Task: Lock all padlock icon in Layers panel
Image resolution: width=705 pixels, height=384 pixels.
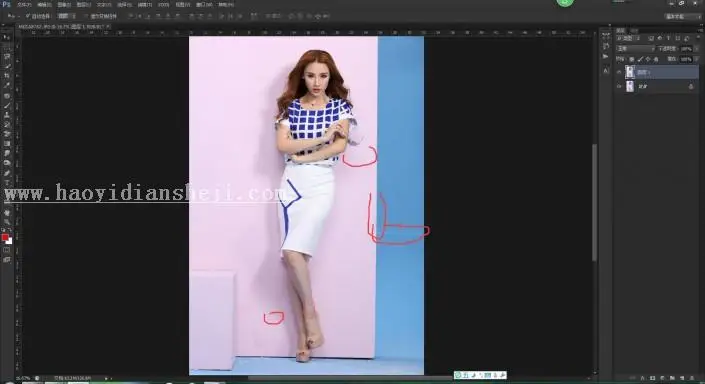Action: 656,59
